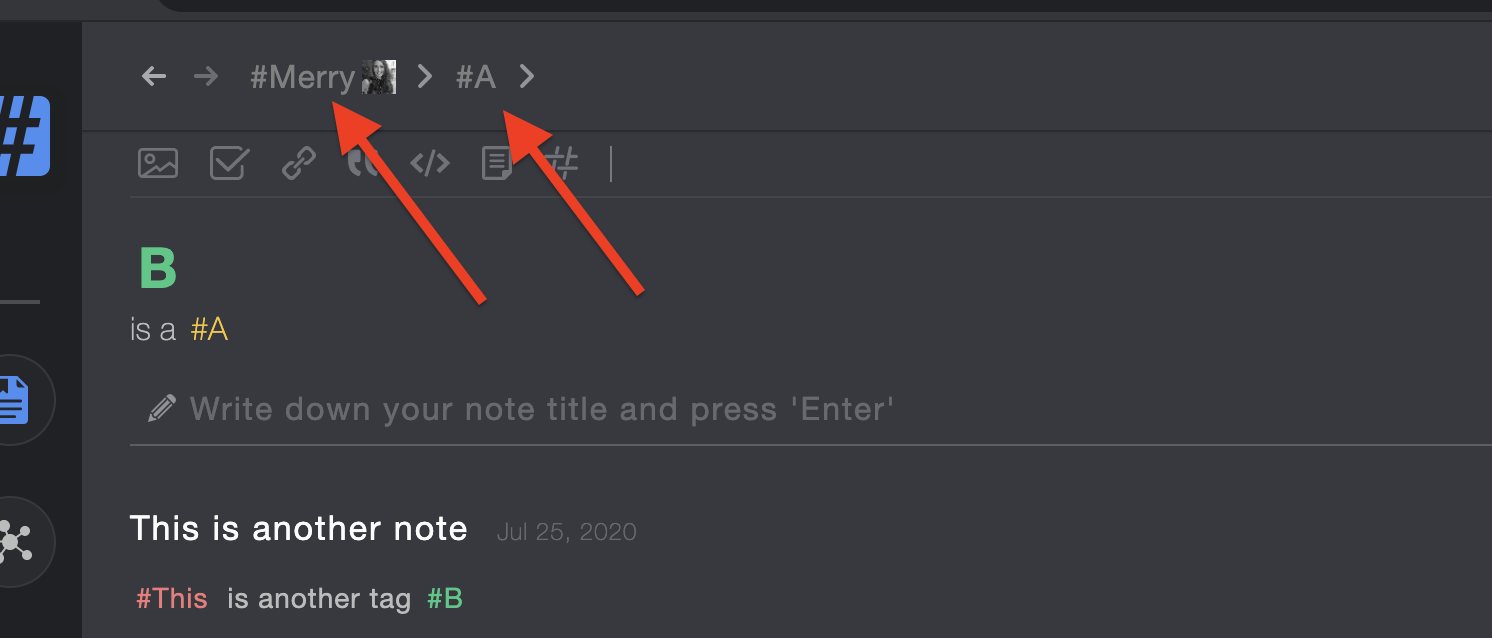Follow the yellow #A tag link
Screen dimensions: 1492x638
tap(209, 329)
